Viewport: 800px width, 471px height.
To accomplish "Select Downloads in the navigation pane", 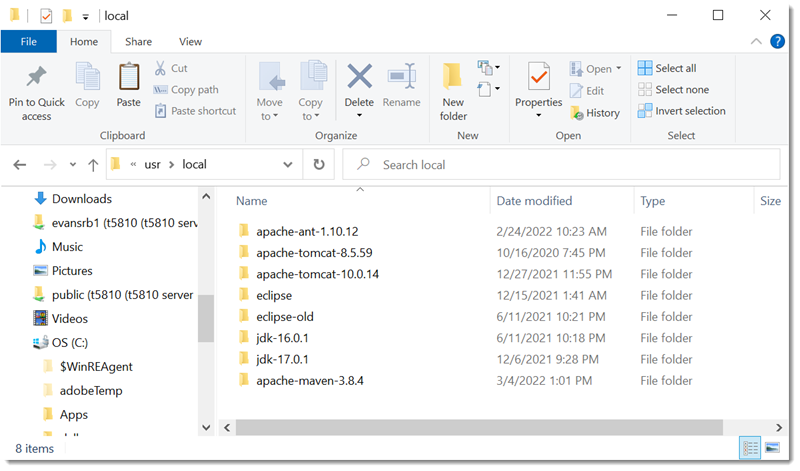I will coord(72,199).
